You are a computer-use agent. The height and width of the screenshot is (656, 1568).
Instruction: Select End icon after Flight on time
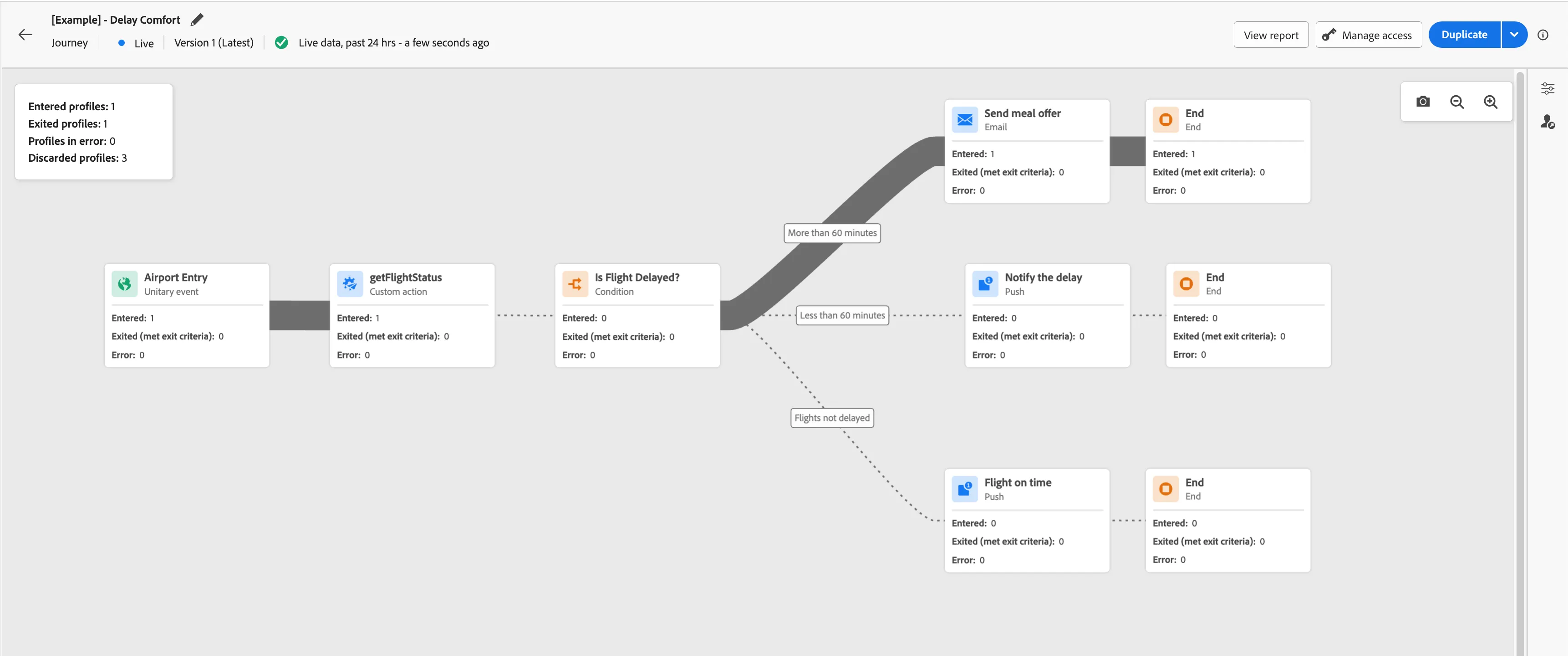point(1165,489)
